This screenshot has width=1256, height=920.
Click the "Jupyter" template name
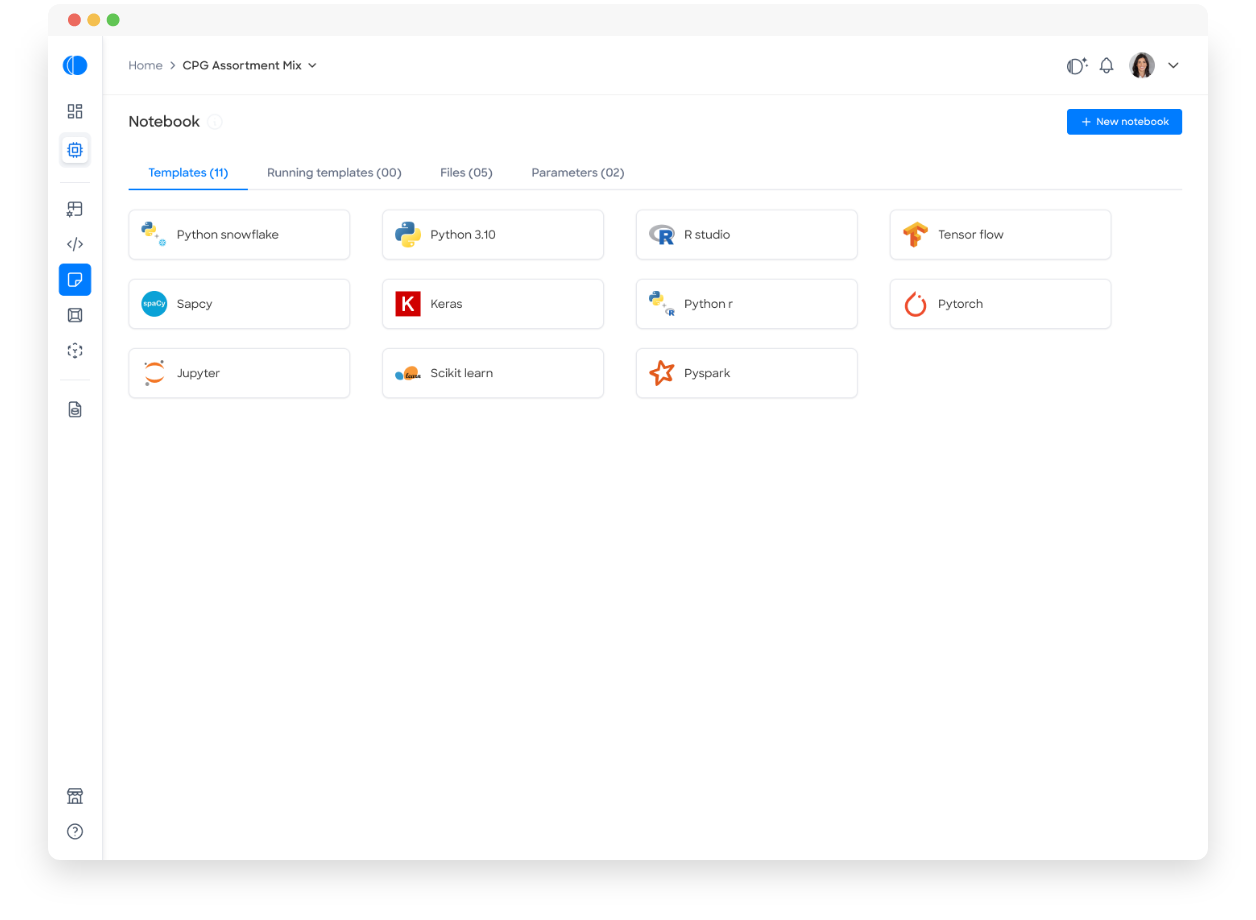coord(198,373)
